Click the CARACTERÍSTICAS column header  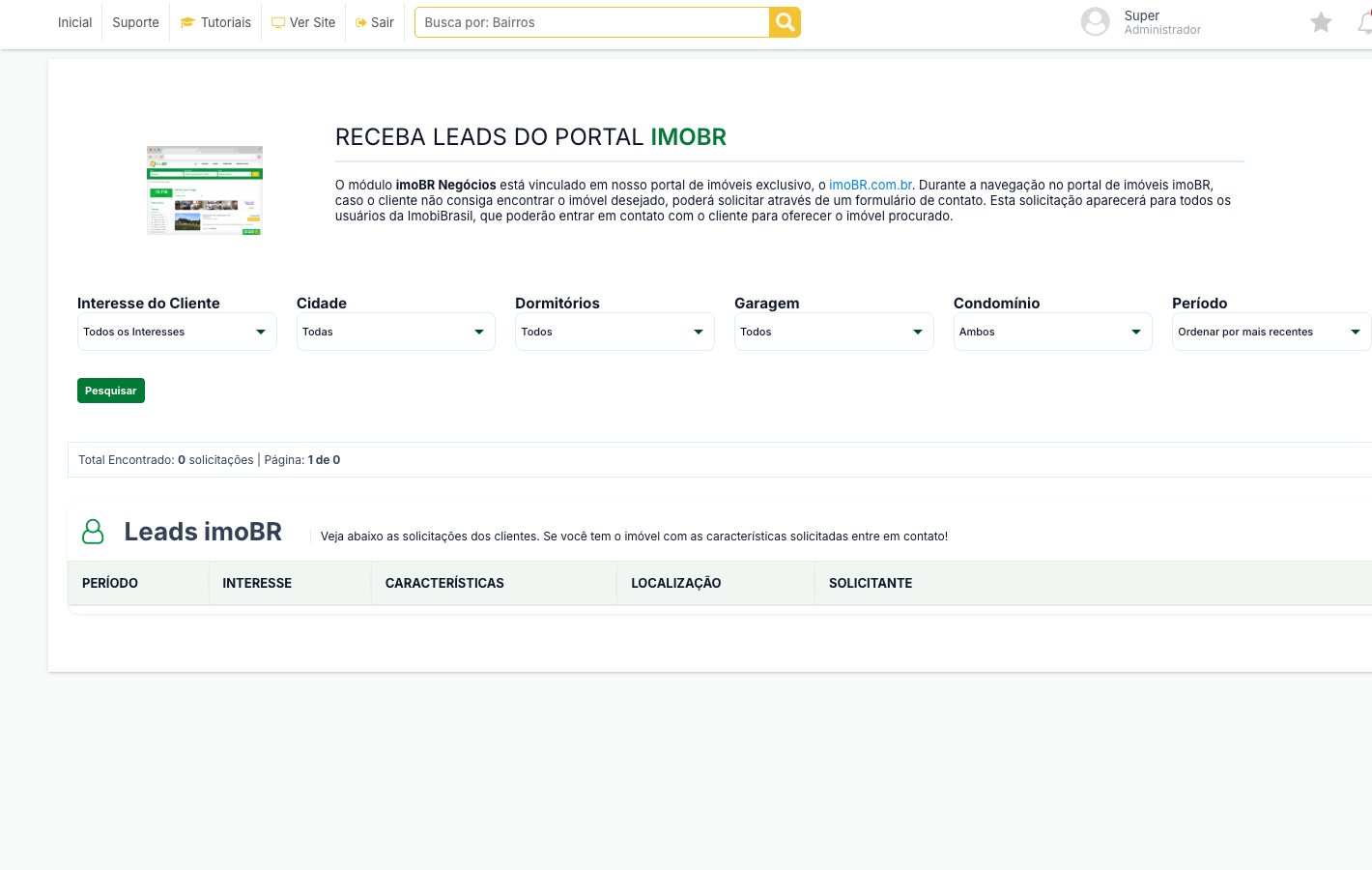click(x=444, y=583)
